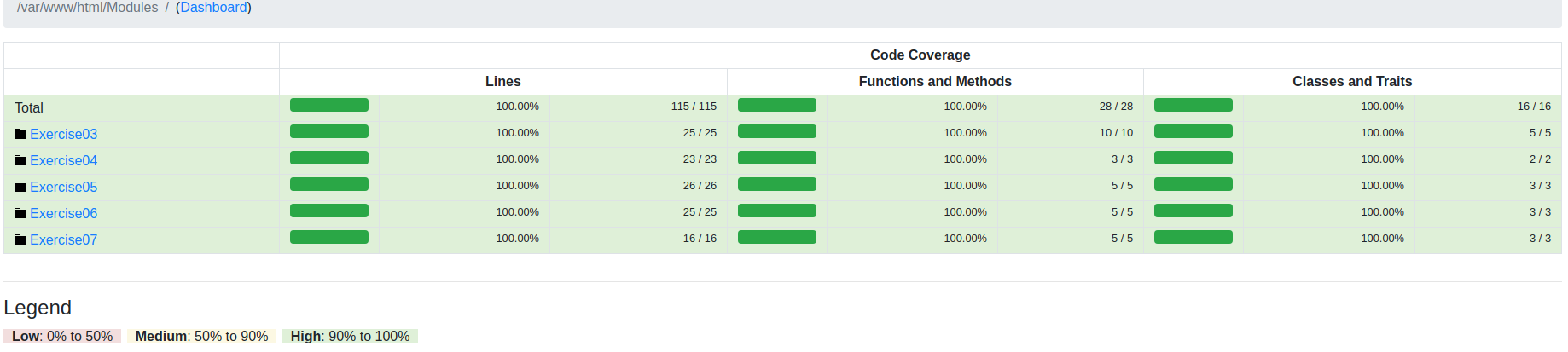Click the 3 / 3 functions count for Exercise04

pos(1122,159)
